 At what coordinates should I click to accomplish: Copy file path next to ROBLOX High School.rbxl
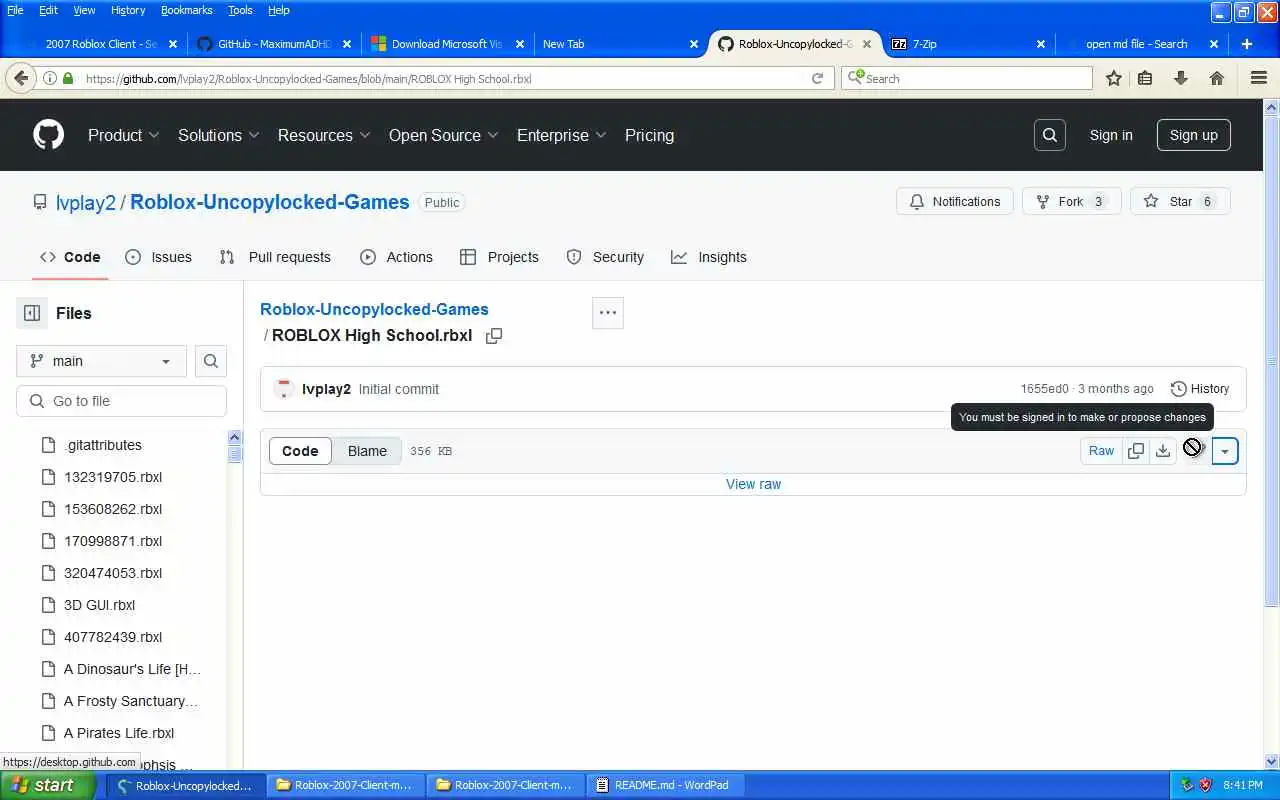[494, 336]
